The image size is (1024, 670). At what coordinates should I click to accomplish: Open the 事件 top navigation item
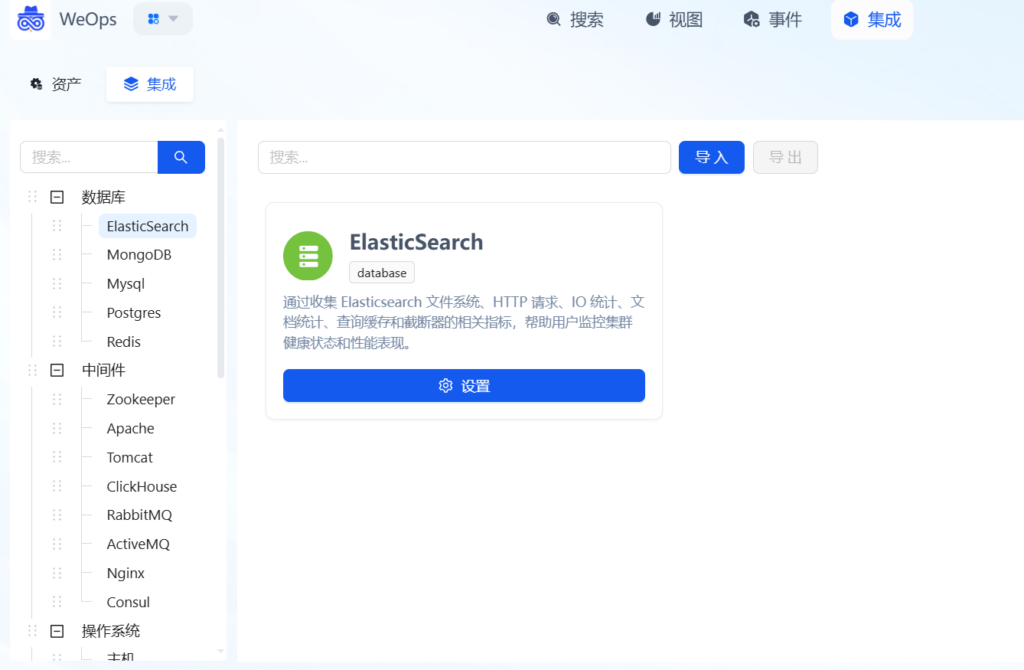pos(773,20)
